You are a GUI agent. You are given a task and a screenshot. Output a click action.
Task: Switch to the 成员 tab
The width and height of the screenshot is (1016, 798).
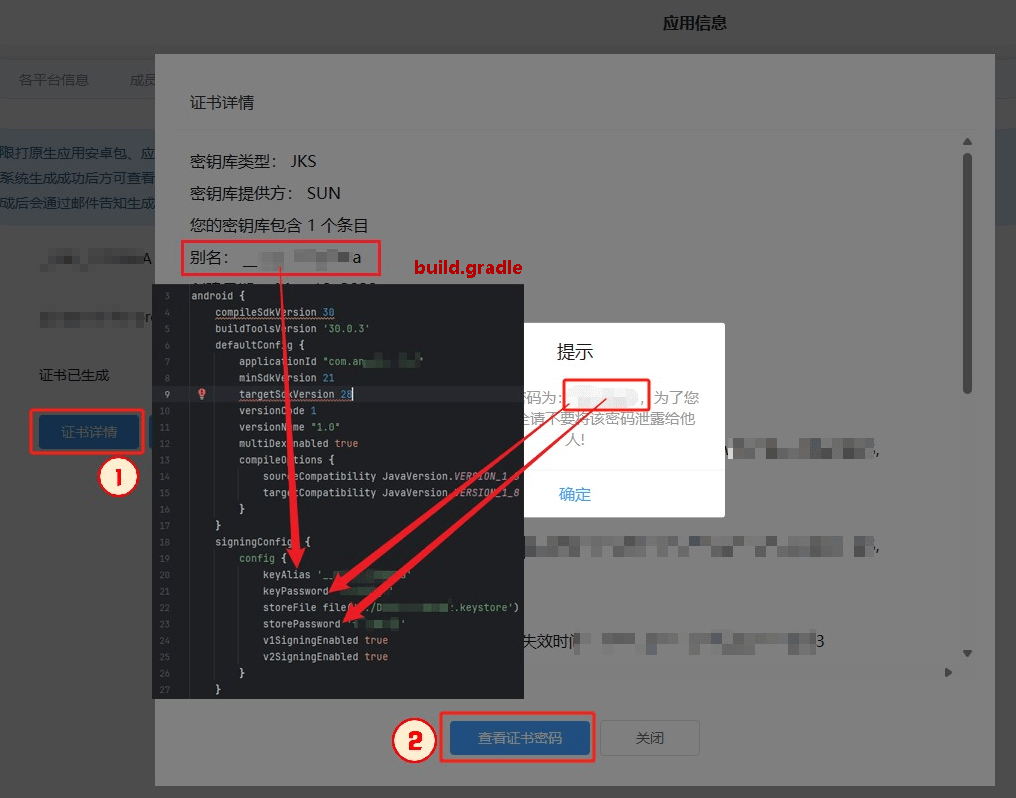(x=143, y=79)
